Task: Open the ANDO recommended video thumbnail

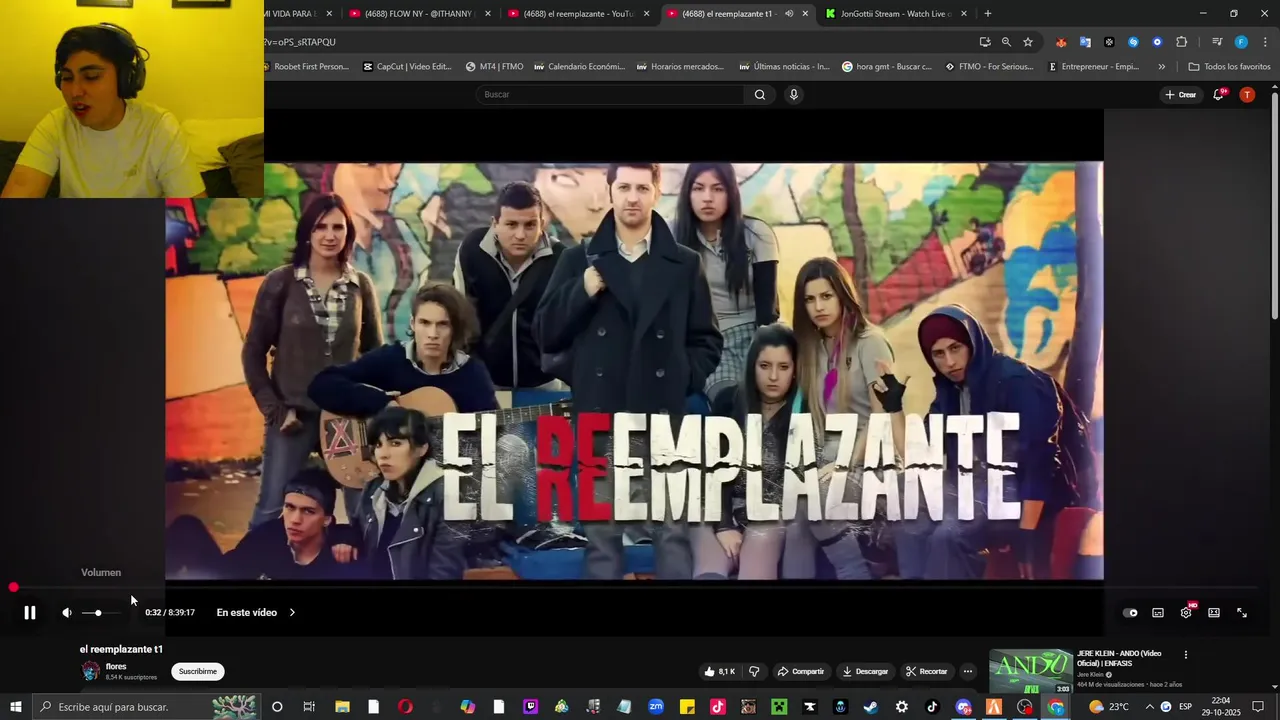Action: (x=1031, y=670)
